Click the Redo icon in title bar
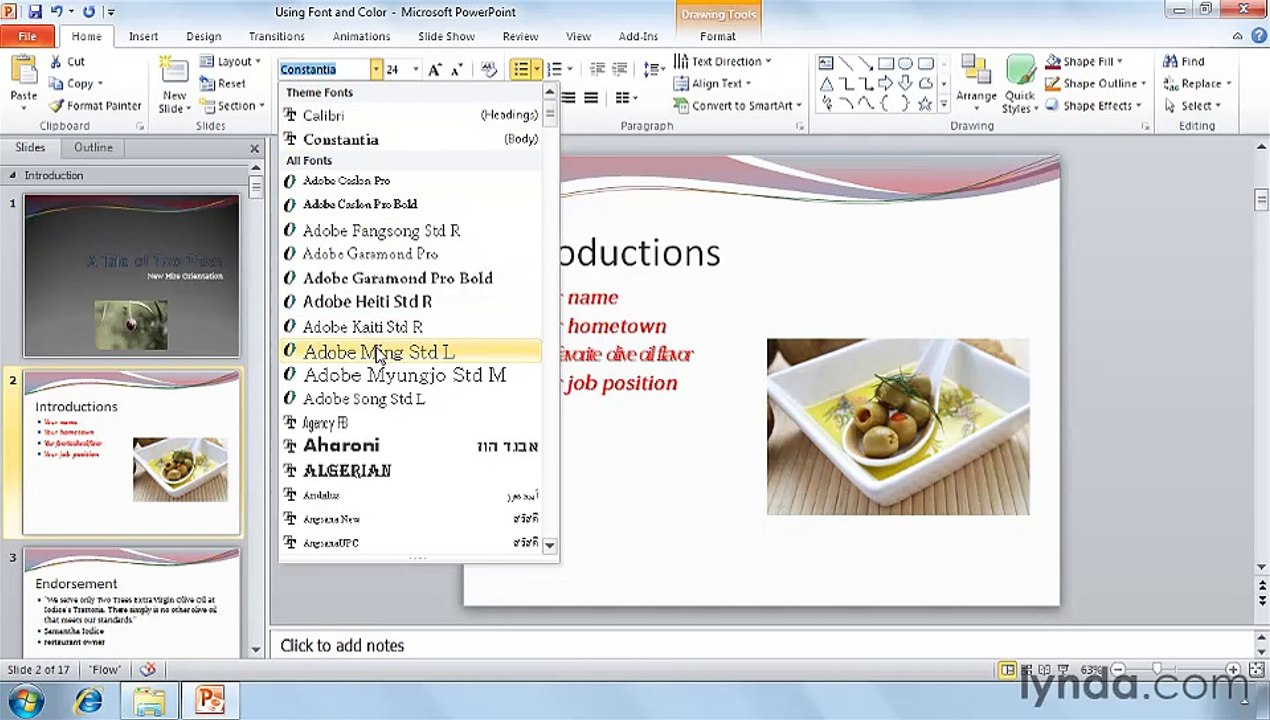Screen dimensions: 1270x720 [89, 12]
